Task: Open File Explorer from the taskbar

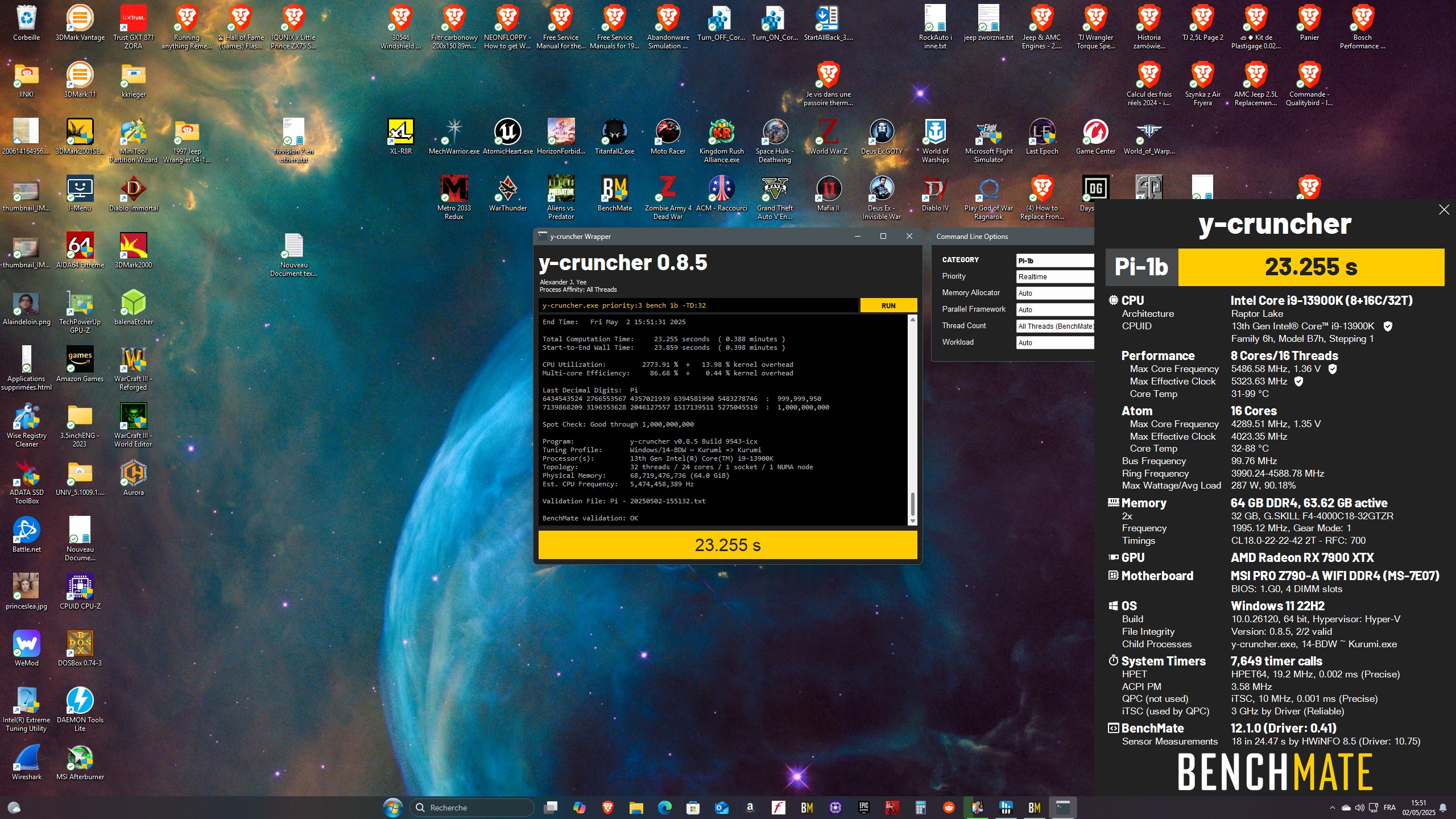Action: click(x=636, y=808)
